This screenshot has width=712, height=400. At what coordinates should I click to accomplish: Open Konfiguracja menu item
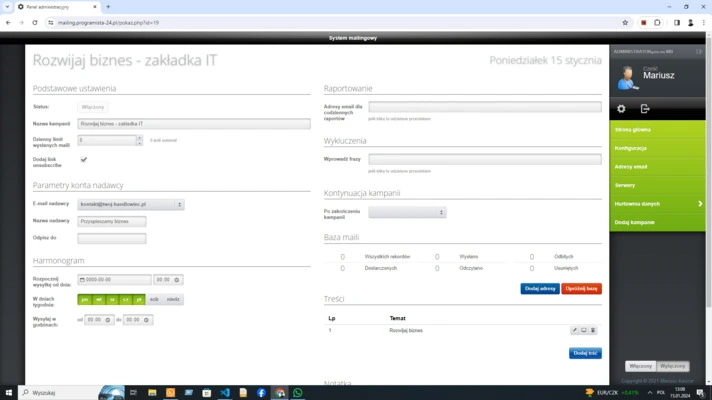click(658, 148)
